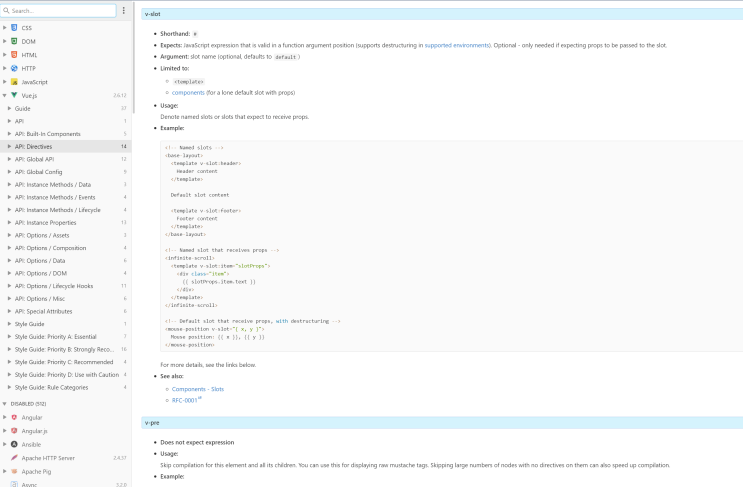Image resolution: width=743 pixels, height=487 pixels.
Task: Click the default argument code tag
Action: [286, 57]
